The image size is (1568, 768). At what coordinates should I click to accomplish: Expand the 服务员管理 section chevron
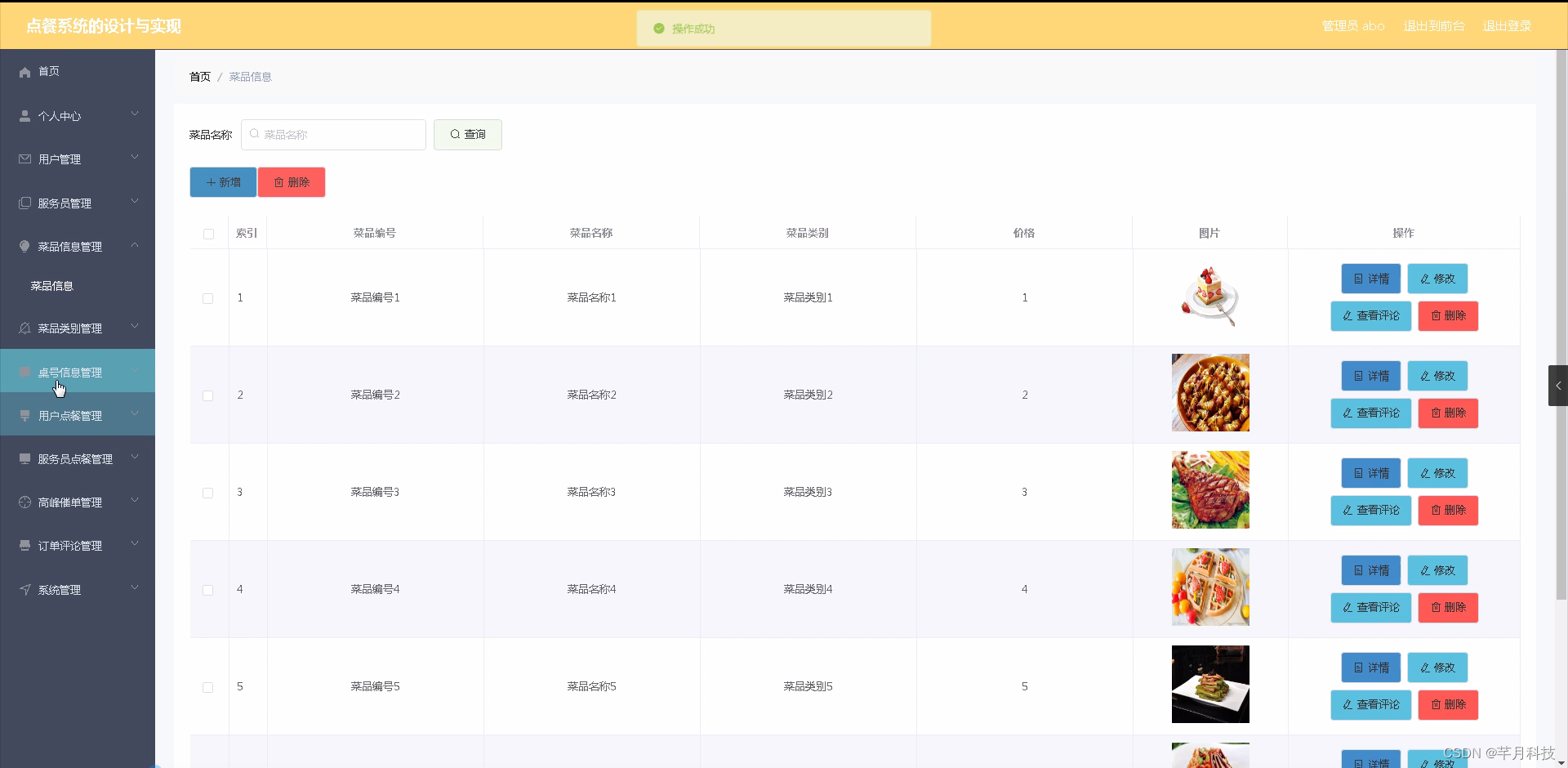135,201
